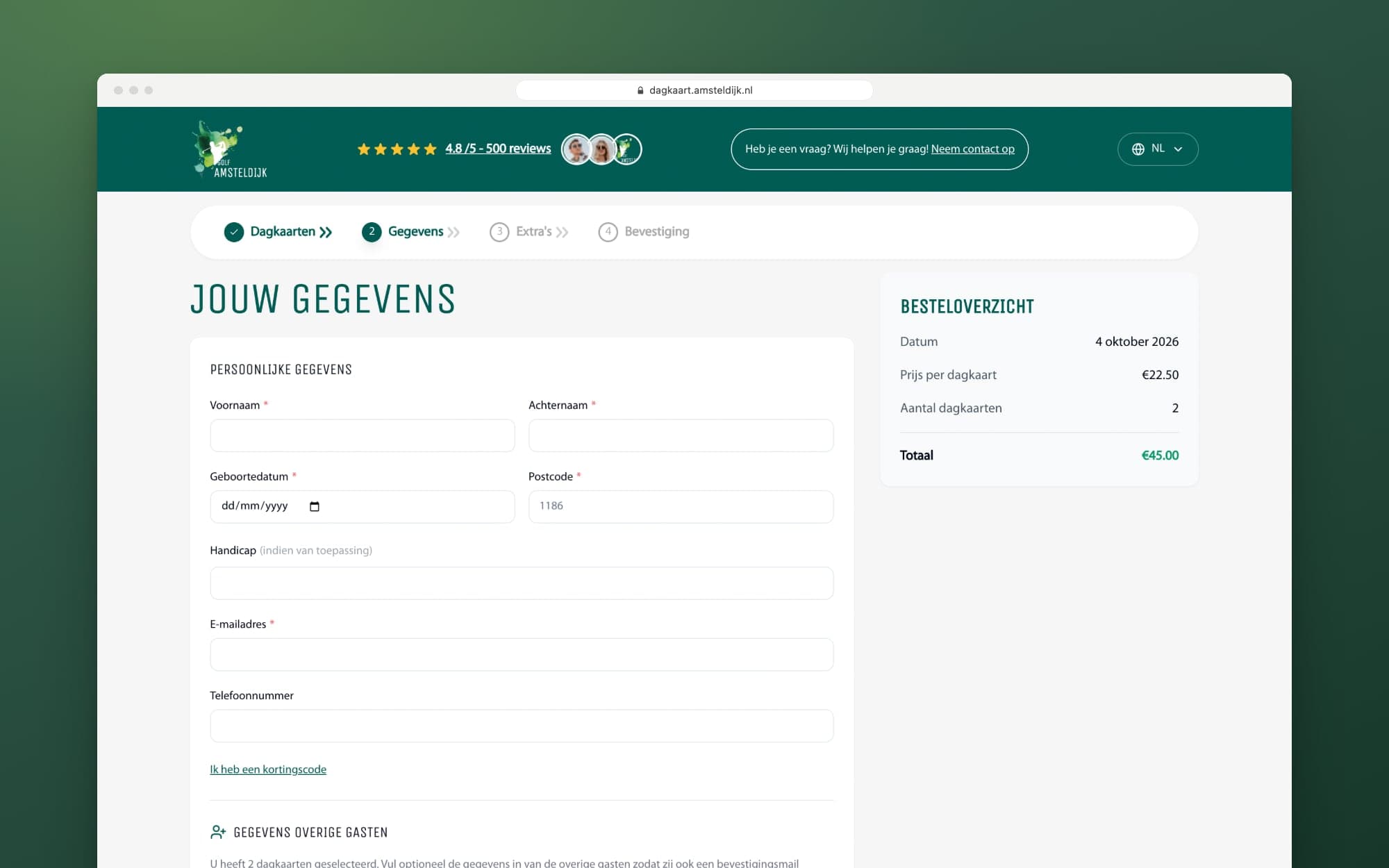The width and height of the screenshot is (1389, 868).
Task: Focus the Voornaam input field
Action: click(x=363, y=435)
